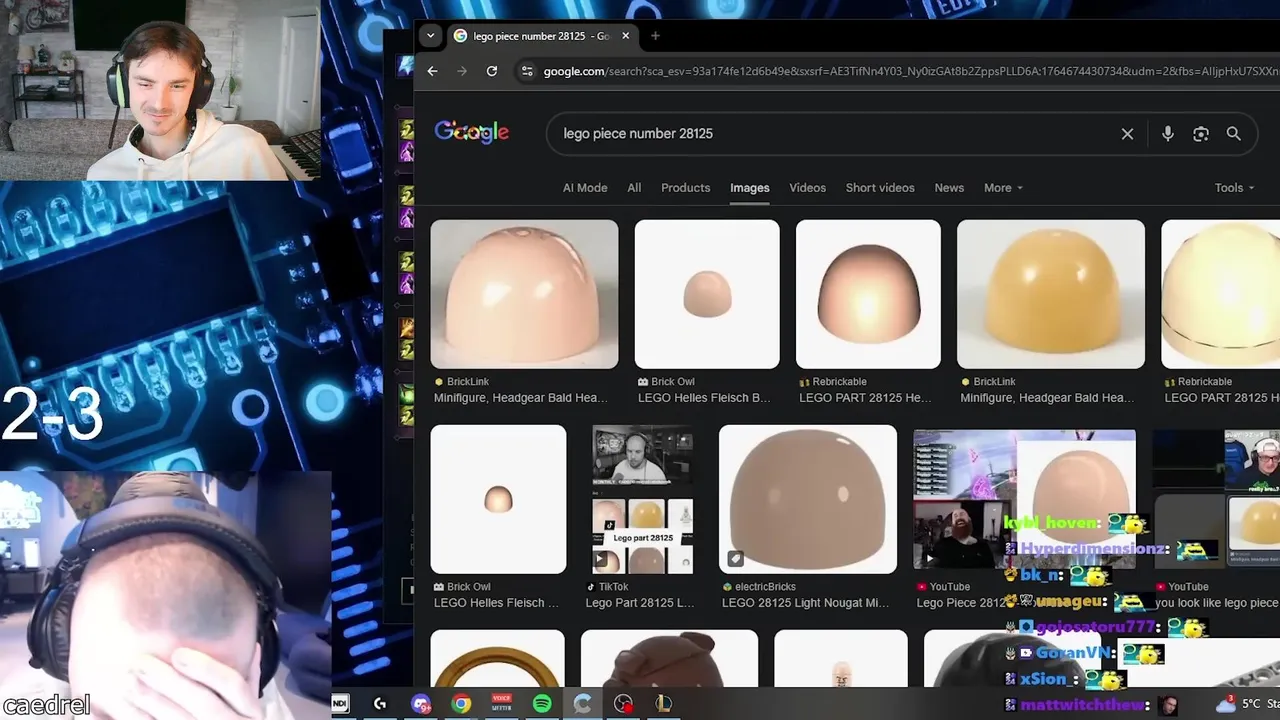The width and height of the screenshot is (1280, 720).
Task: Open Google Chrome from the taskbar
Action: click(461, 704)
